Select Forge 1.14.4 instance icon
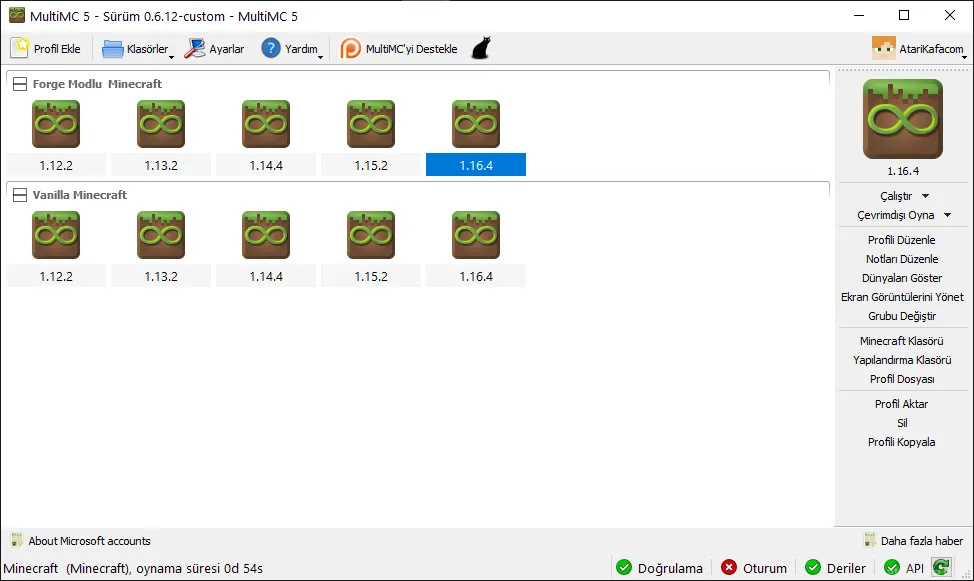The height and width of the screenshot is (581, 974). [266, 124]
